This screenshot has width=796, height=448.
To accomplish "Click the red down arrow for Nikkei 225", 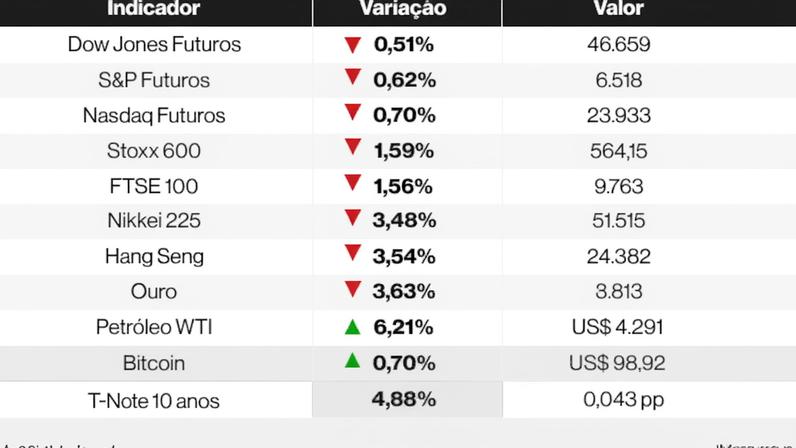I will click(351, 219).
